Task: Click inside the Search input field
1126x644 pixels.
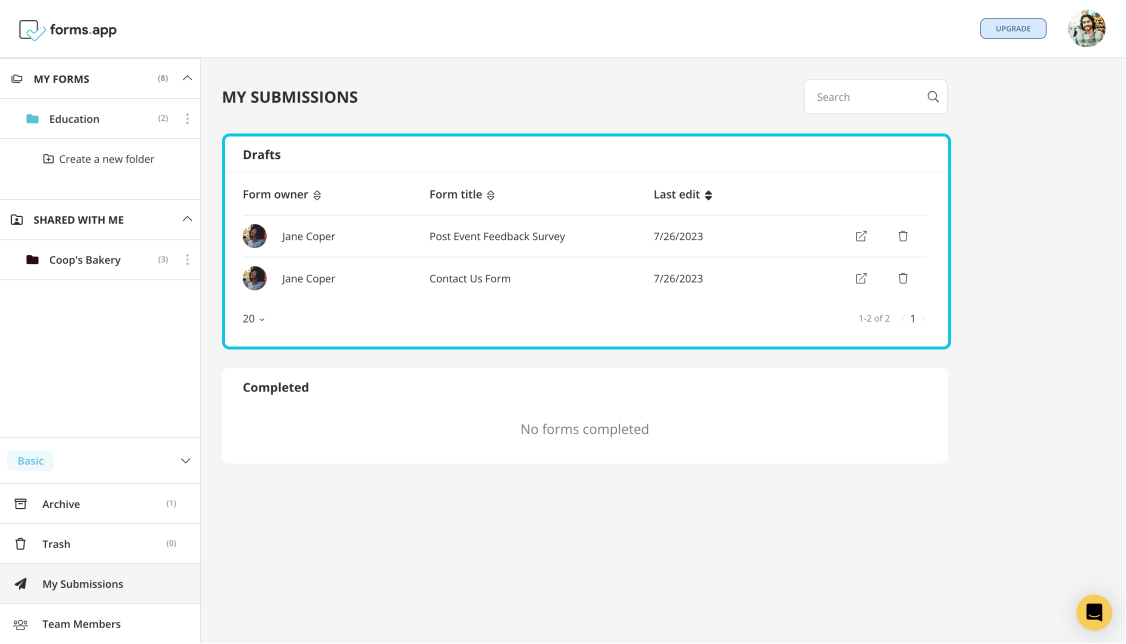Action: pos(865,96)
